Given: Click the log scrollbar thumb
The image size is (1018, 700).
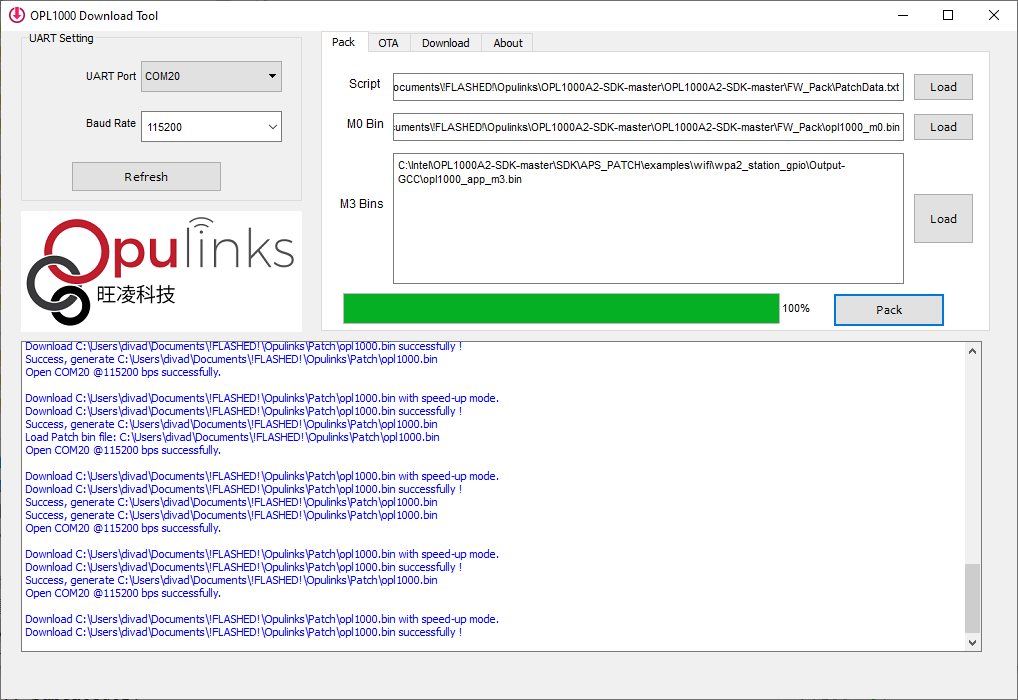Looking at the screenshot, I should [x=972, y=598].
